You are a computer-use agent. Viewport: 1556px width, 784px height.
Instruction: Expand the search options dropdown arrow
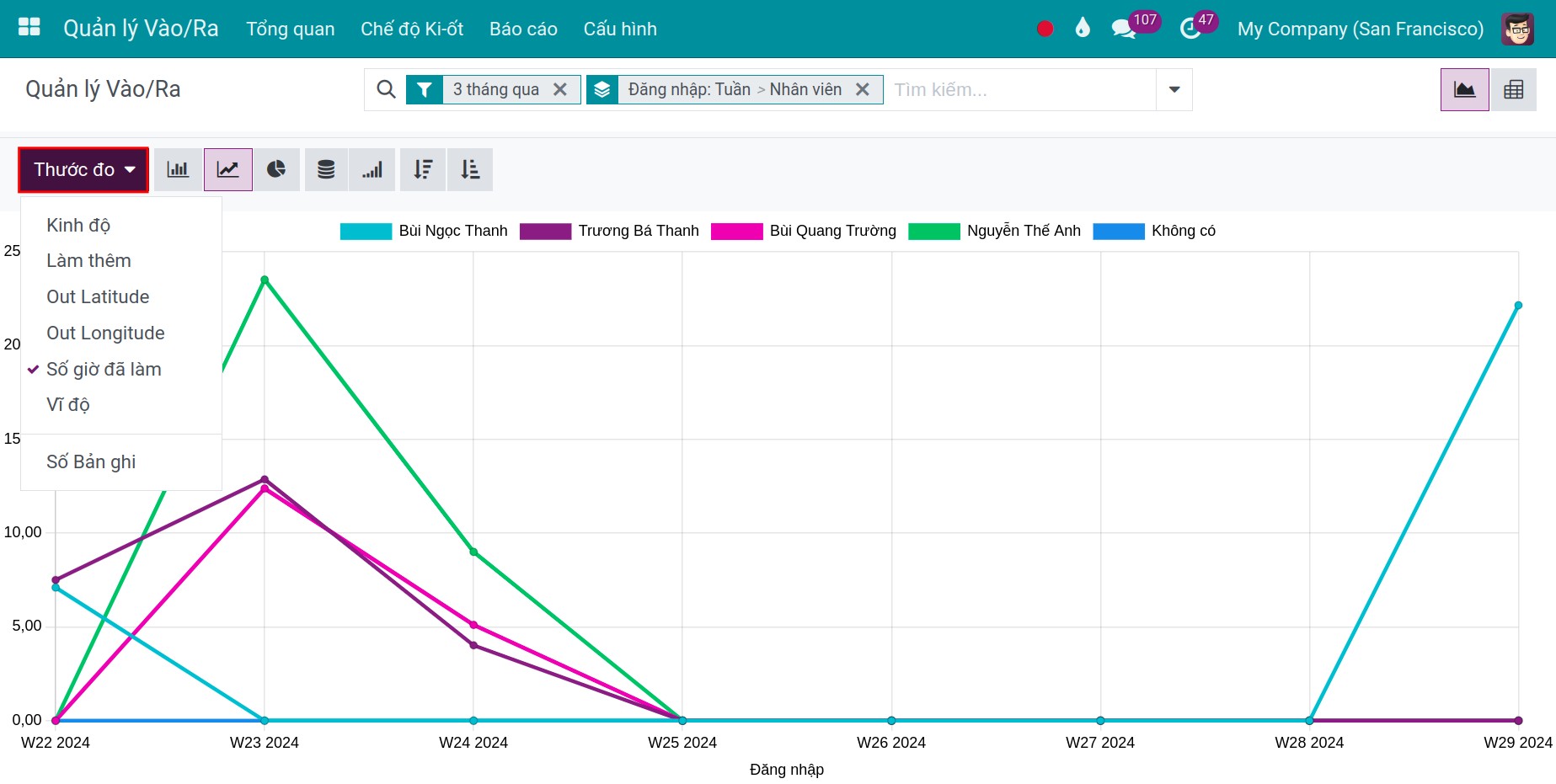point(1174,89)
